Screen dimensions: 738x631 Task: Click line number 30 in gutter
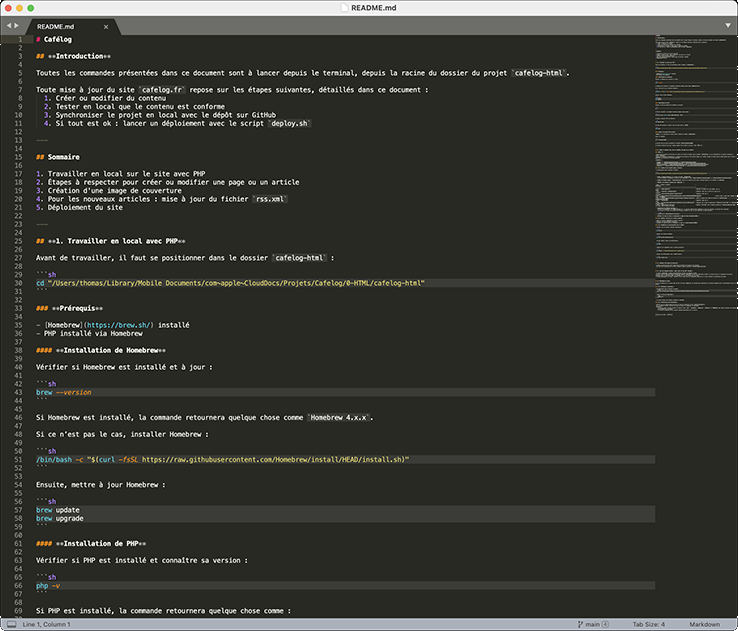pyautogui.click(x=18, y=283)
